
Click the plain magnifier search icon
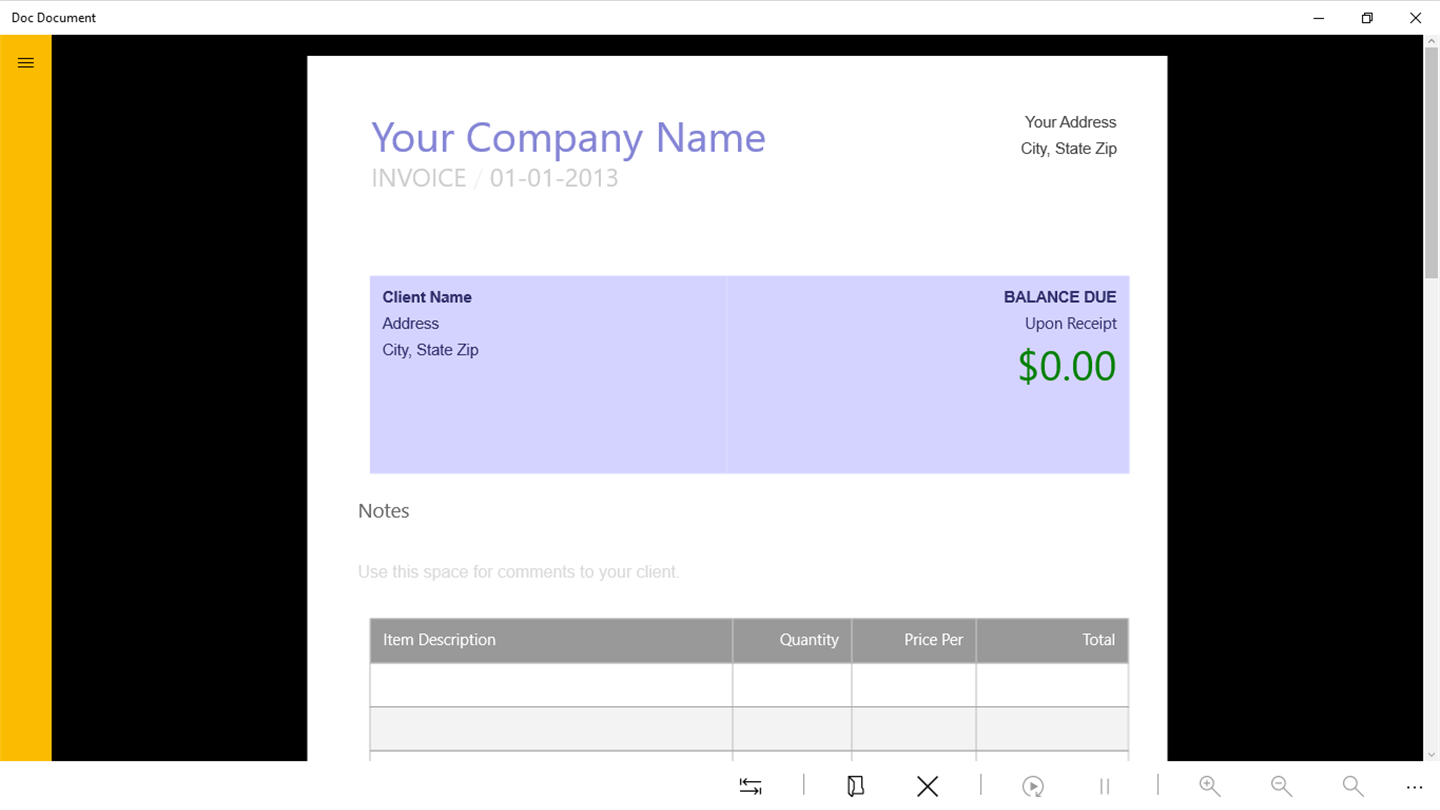tap(1352, 786)
